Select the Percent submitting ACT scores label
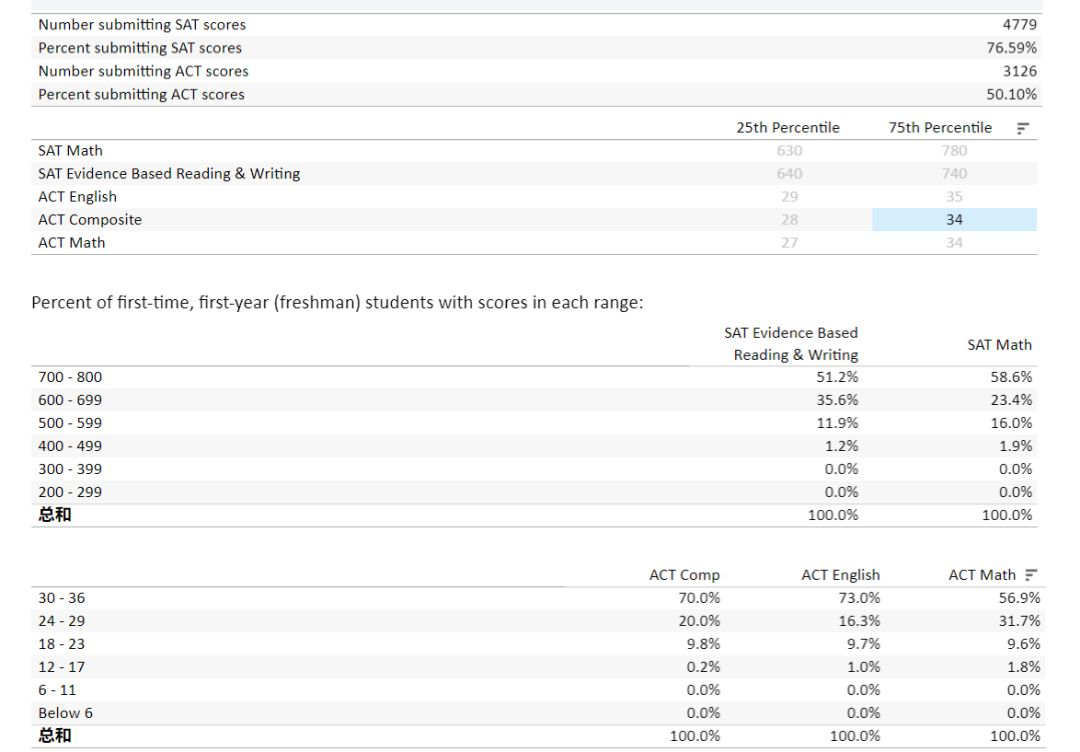 pyautogui.click(x=141, y=94)
